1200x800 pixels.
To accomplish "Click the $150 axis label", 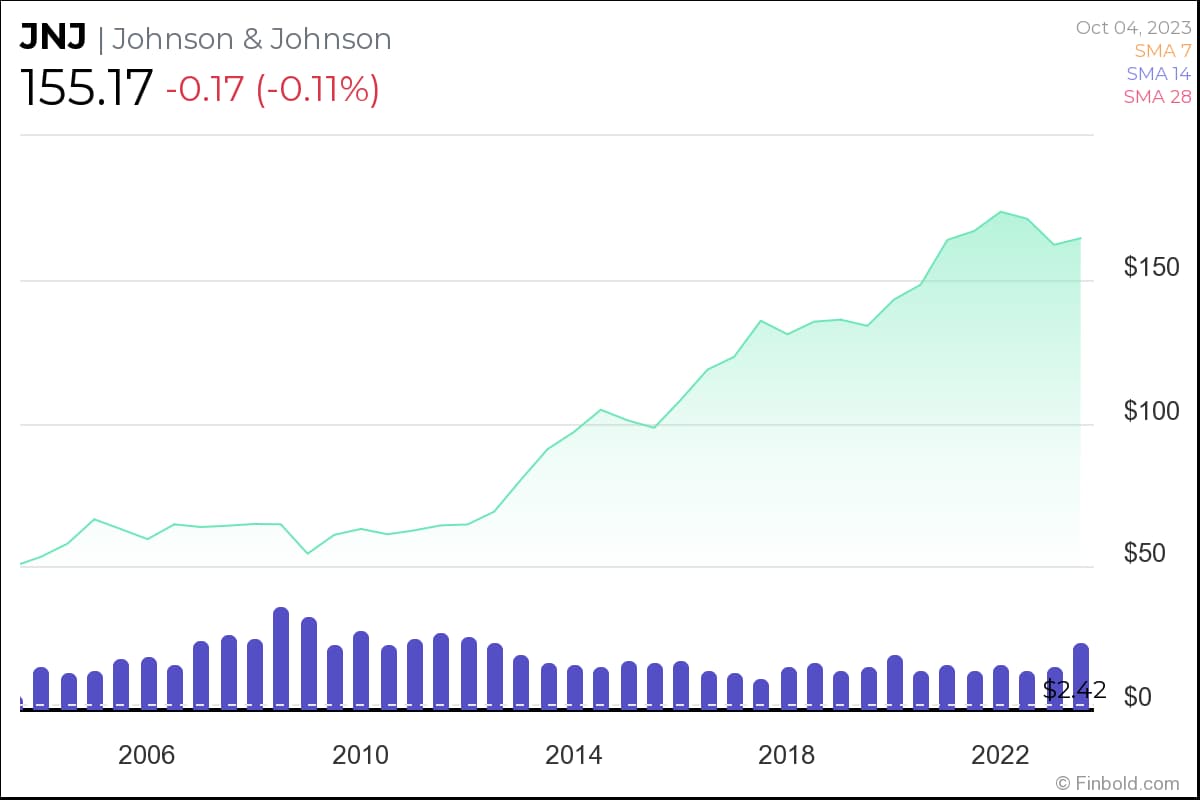I will [x=1152, y=267].
